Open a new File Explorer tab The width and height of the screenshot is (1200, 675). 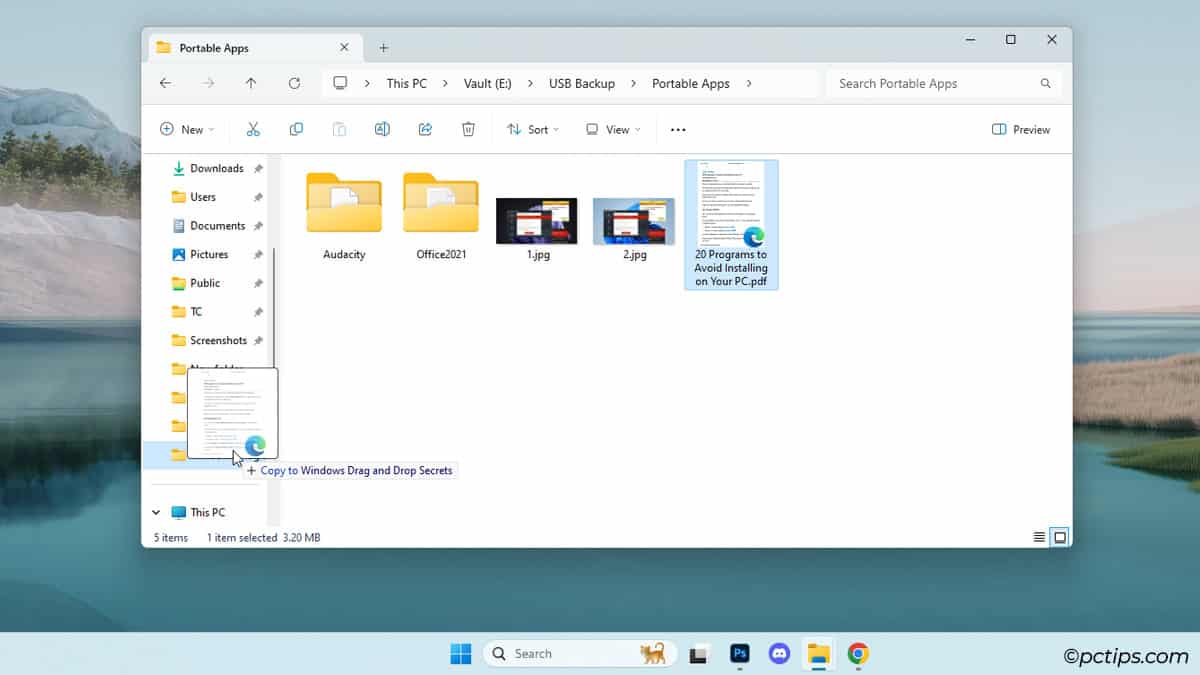384,47
